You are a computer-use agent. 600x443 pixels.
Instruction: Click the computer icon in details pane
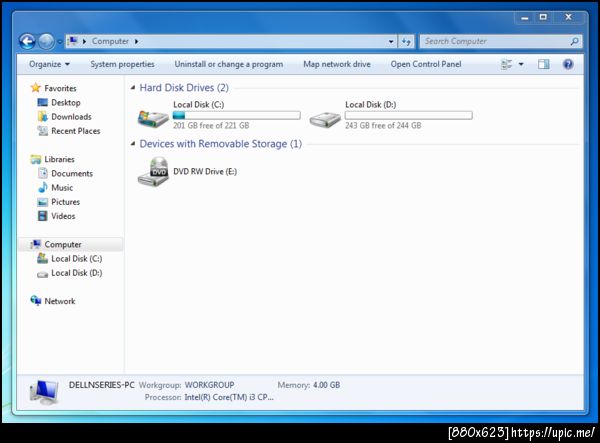pos(44,392)
